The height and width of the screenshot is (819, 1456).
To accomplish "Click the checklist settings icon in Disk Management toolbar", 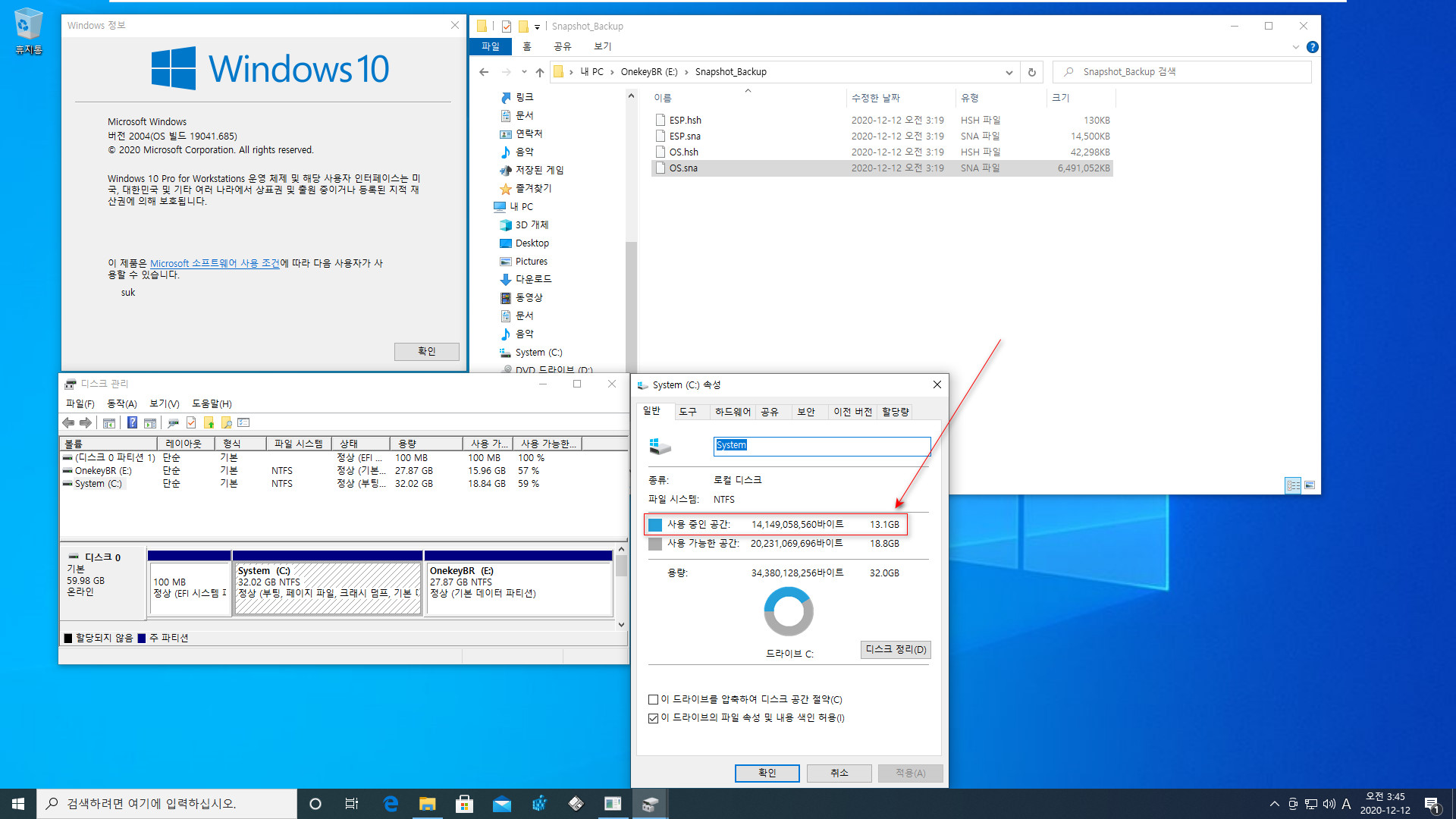I will click(x=243, y=423).
